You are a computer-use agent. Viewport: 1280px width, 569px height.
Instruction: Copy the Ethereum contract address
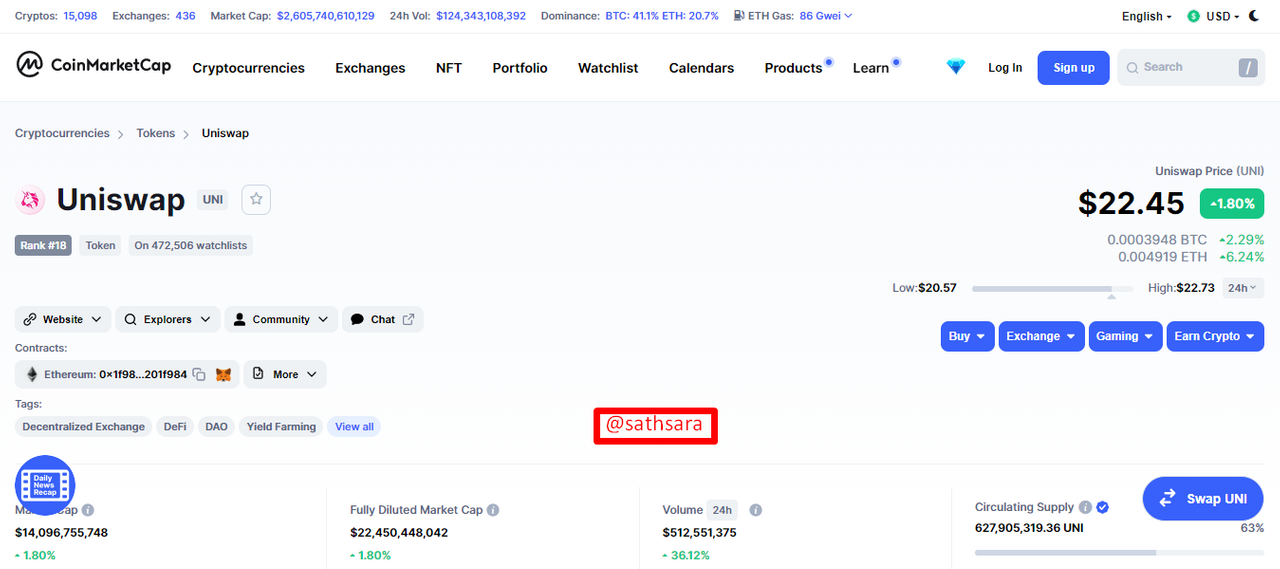tap(199, 374)
